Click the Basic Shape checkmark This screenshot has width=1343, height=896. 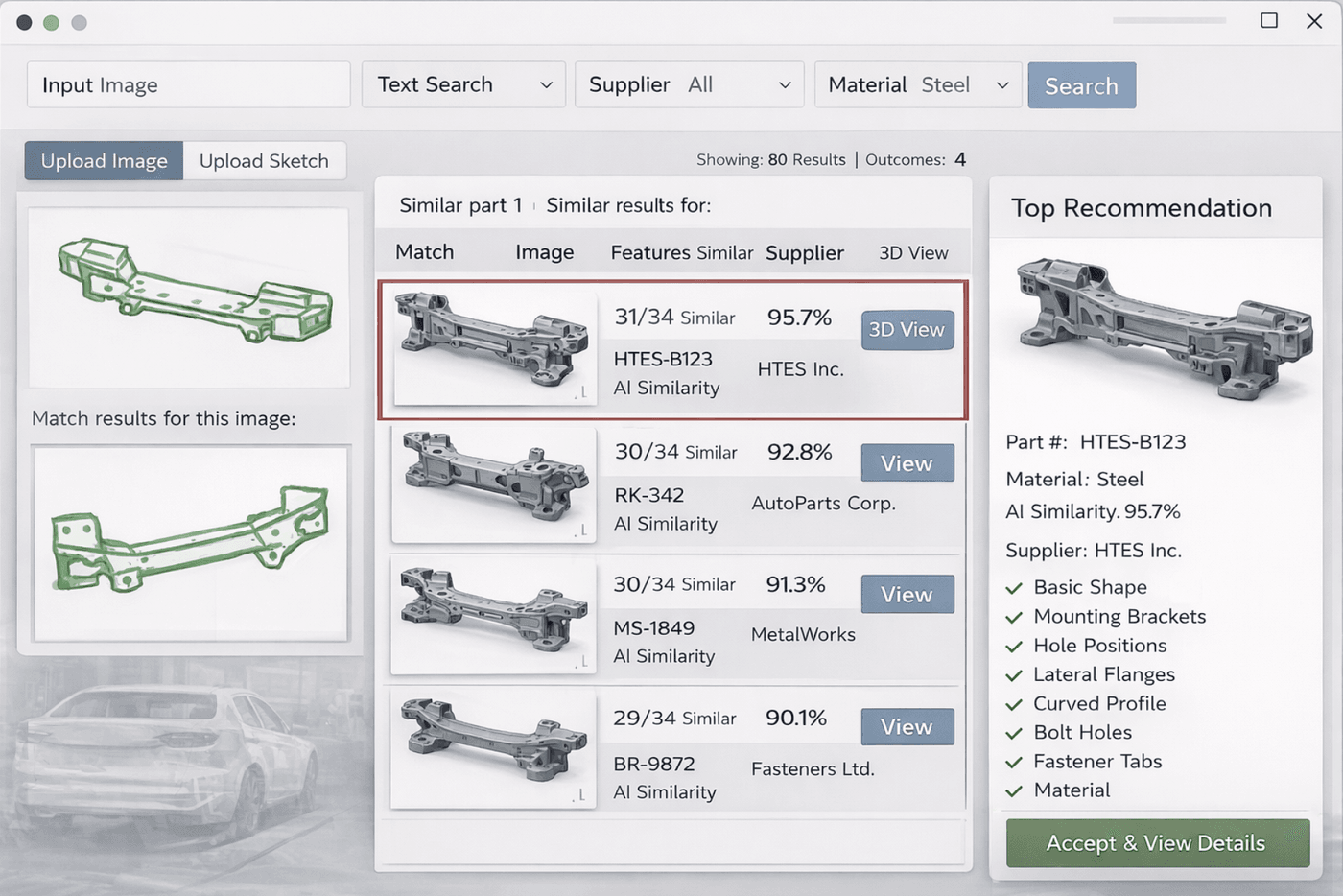point(1014,588)
